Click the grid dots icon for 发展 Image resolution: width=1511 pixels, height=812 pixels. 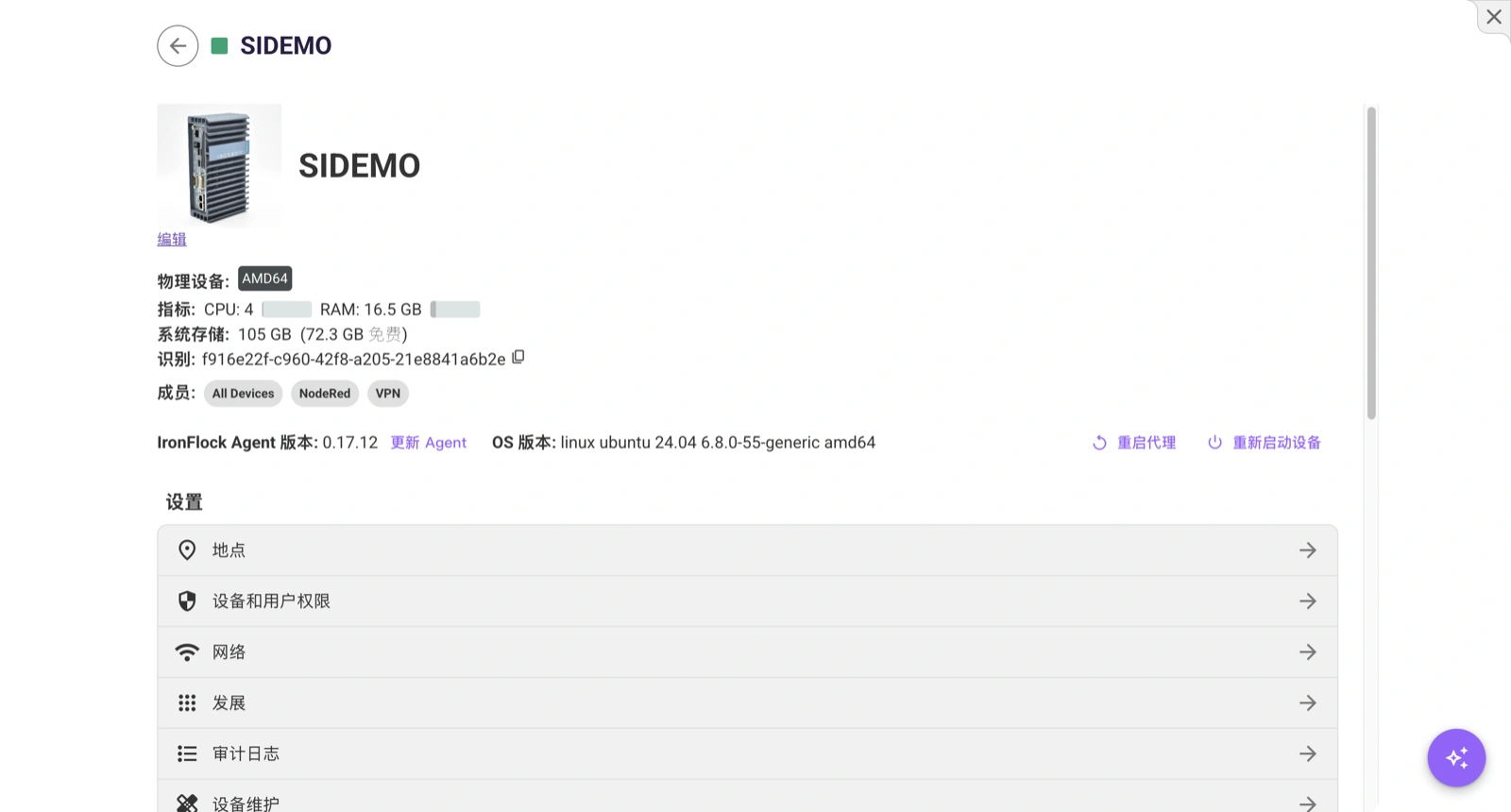187,703
